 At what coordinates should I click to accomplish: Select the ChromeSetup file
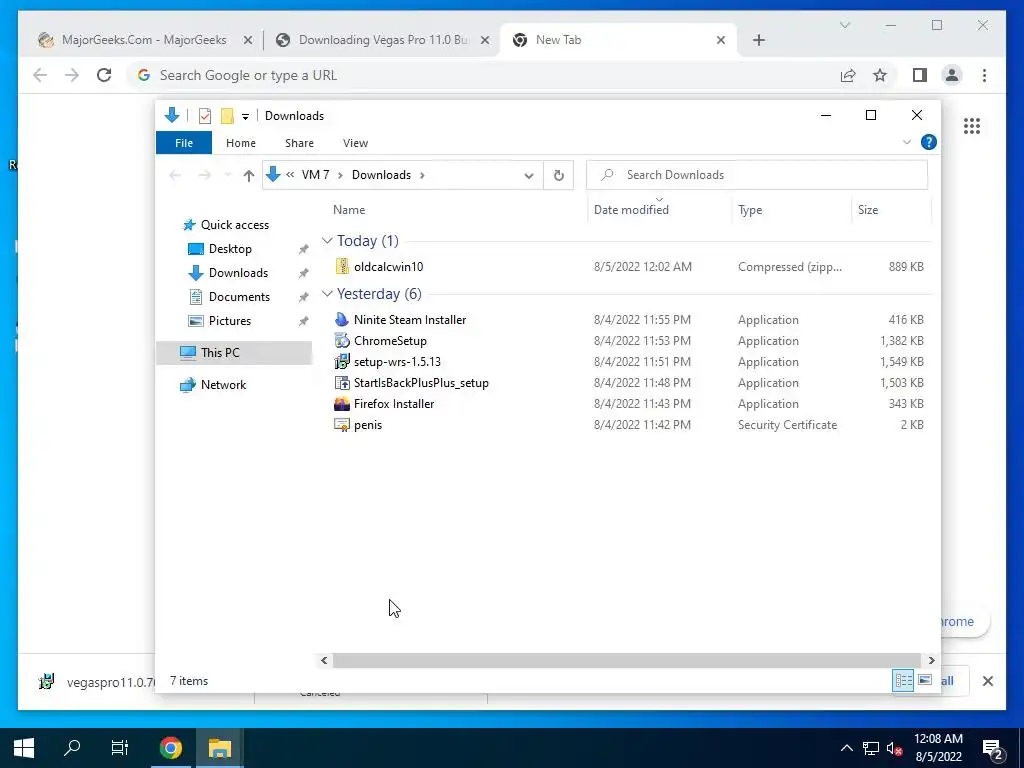tap(390, 341)
